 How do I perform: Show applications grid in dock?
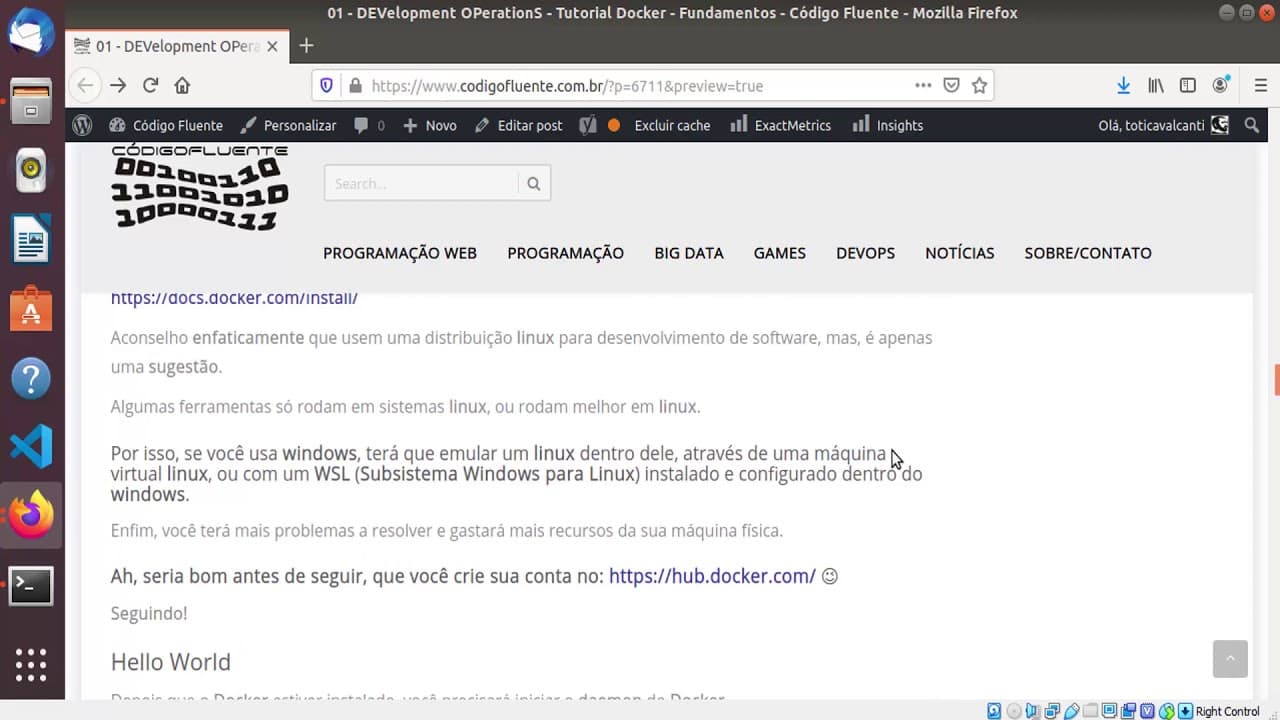(31, 664)
